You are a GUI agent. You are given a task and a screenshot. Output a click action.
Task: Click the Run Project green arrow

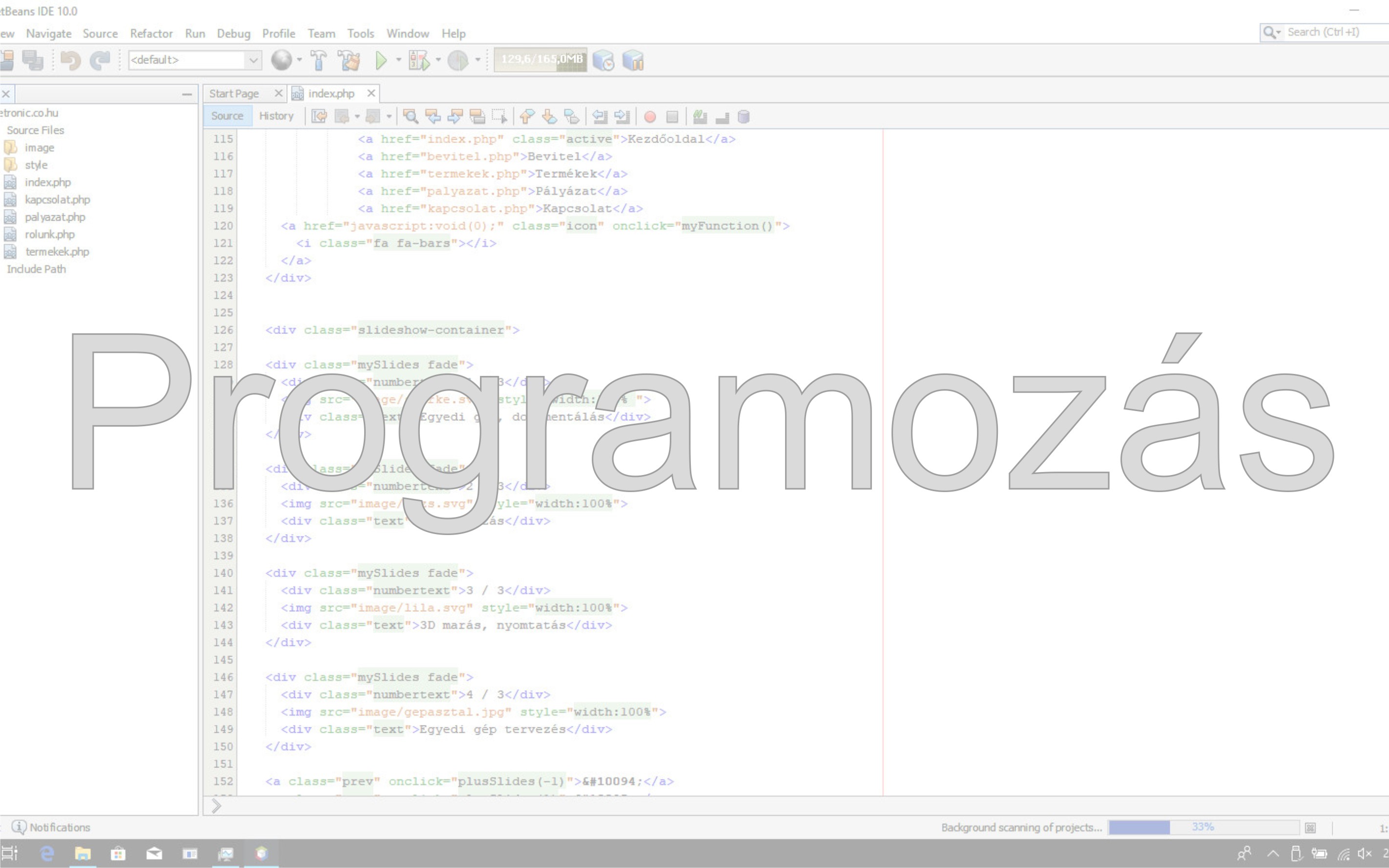[380, 60]
